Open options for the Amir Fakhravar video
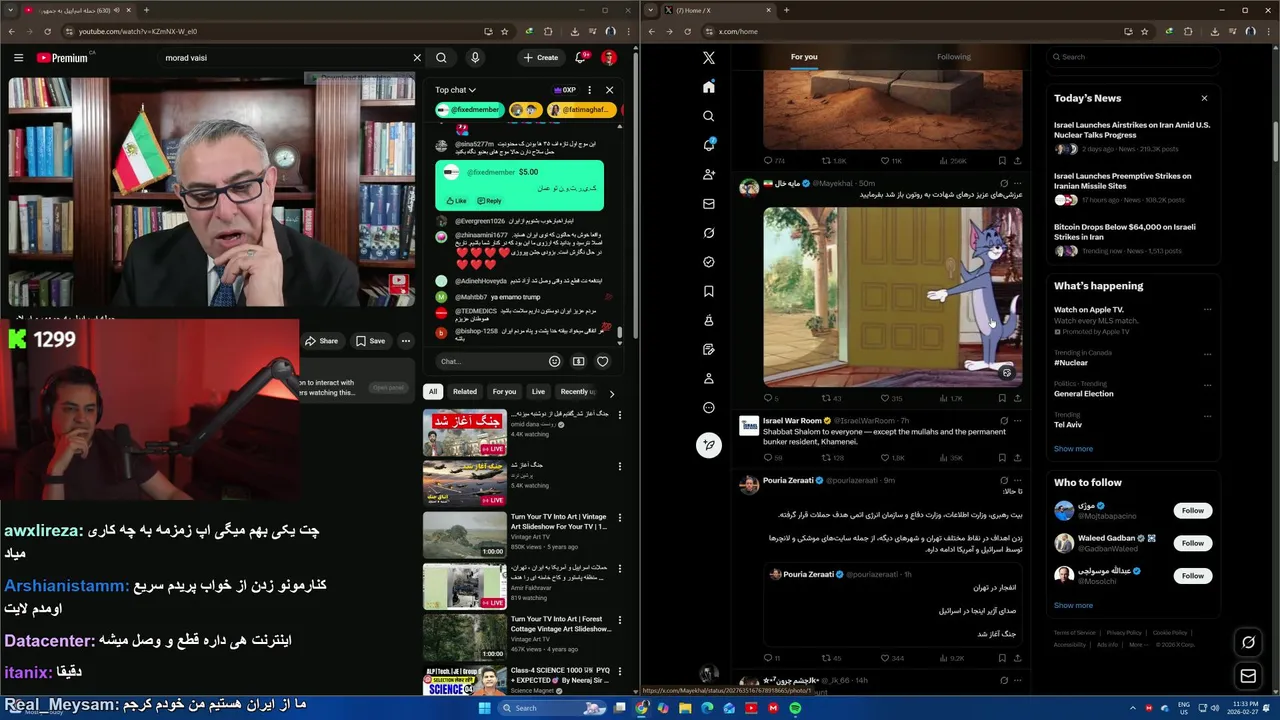Screen dimensions: 1280x720 (x=619, y=569)
